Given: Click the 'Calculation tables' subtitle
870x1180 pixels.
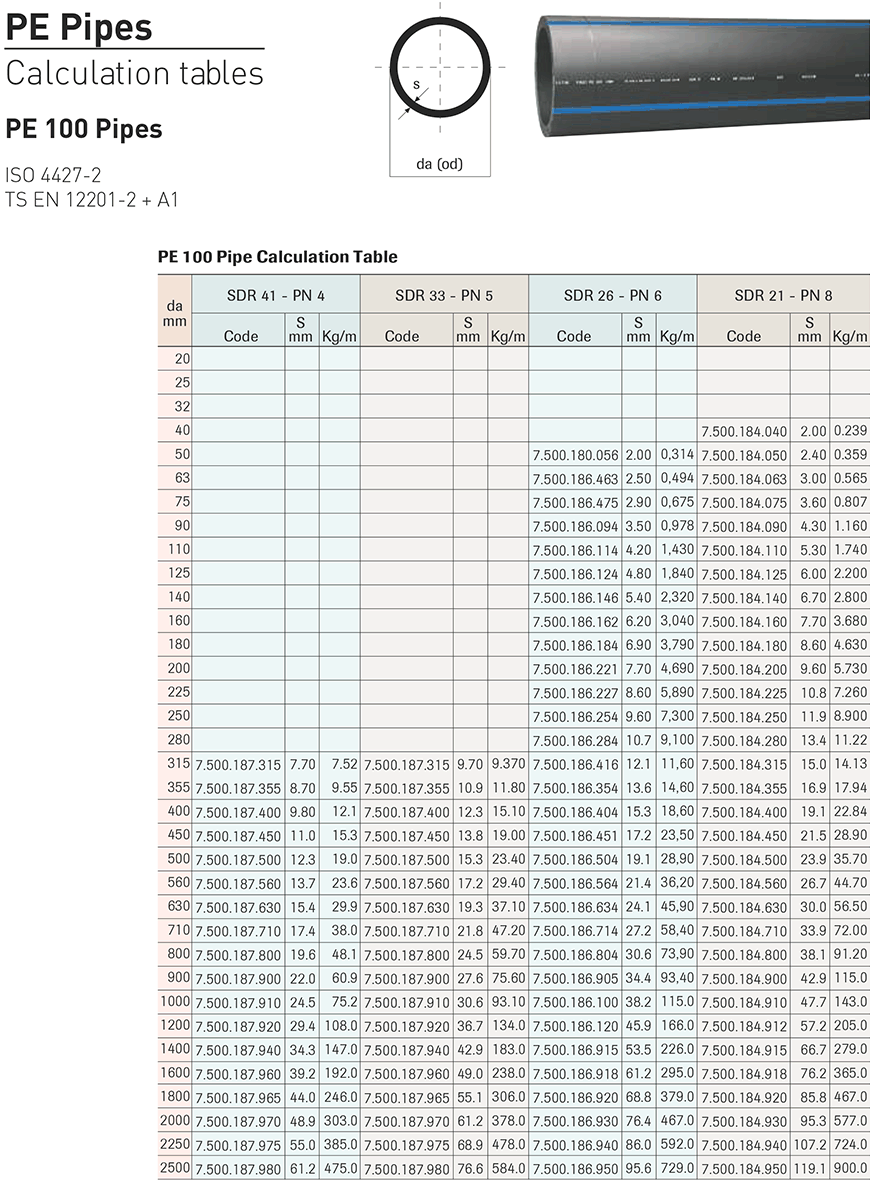Looking at the screenshot, I should [x=134, y=73].
